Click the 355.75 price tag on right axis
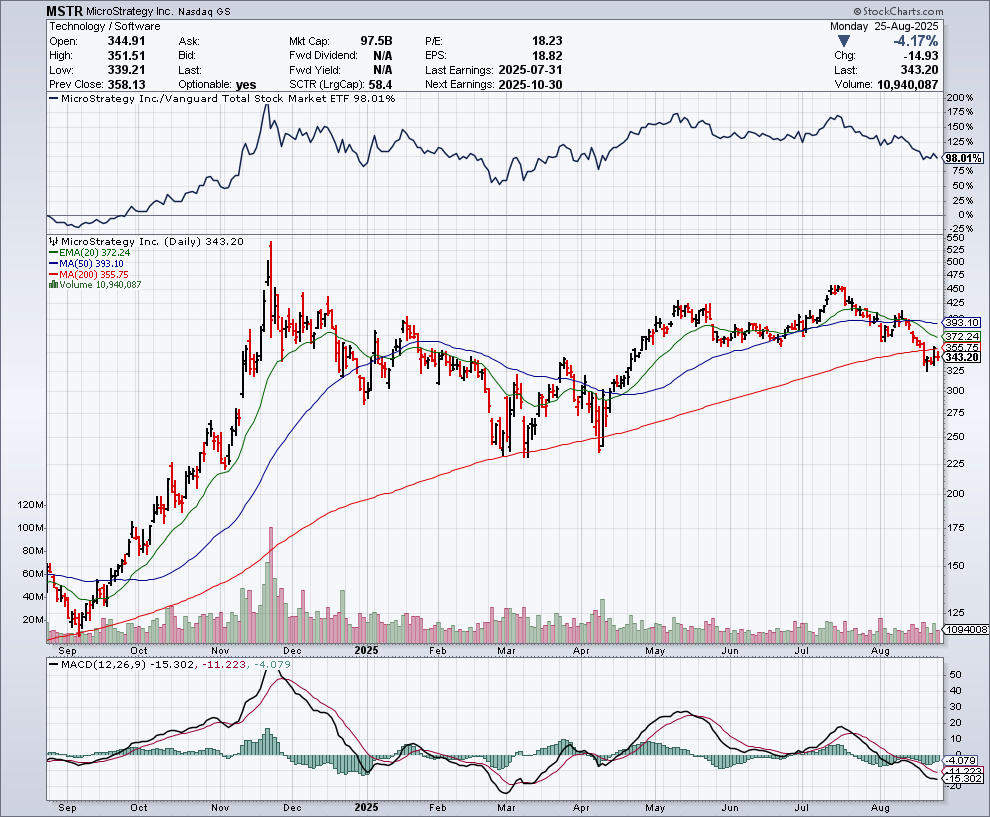990x817 pixels. tap(963, 347)
